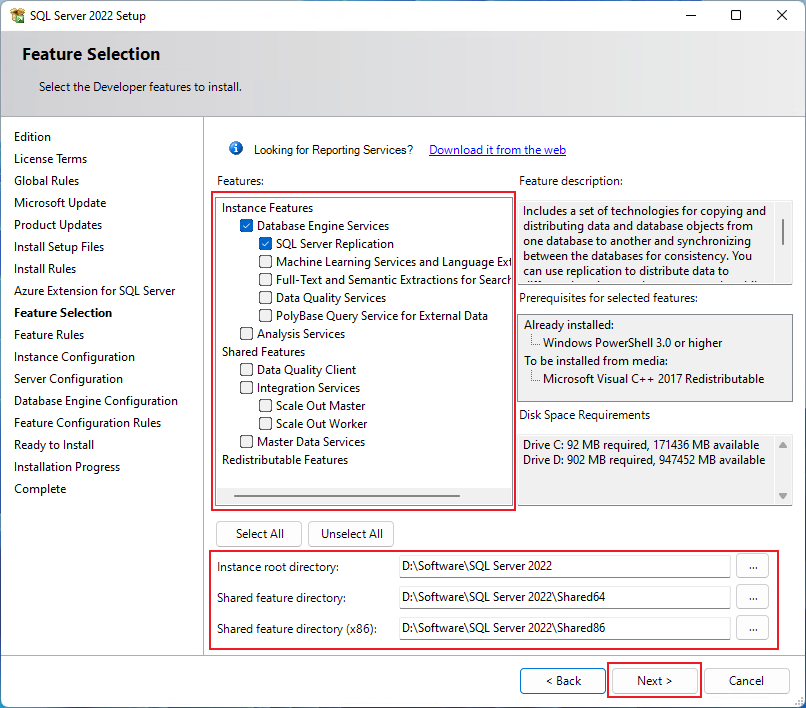This screenshot has width=806, height=708.
Task: Enable Integration Services checkbox
Action: (x=246, y=388)
